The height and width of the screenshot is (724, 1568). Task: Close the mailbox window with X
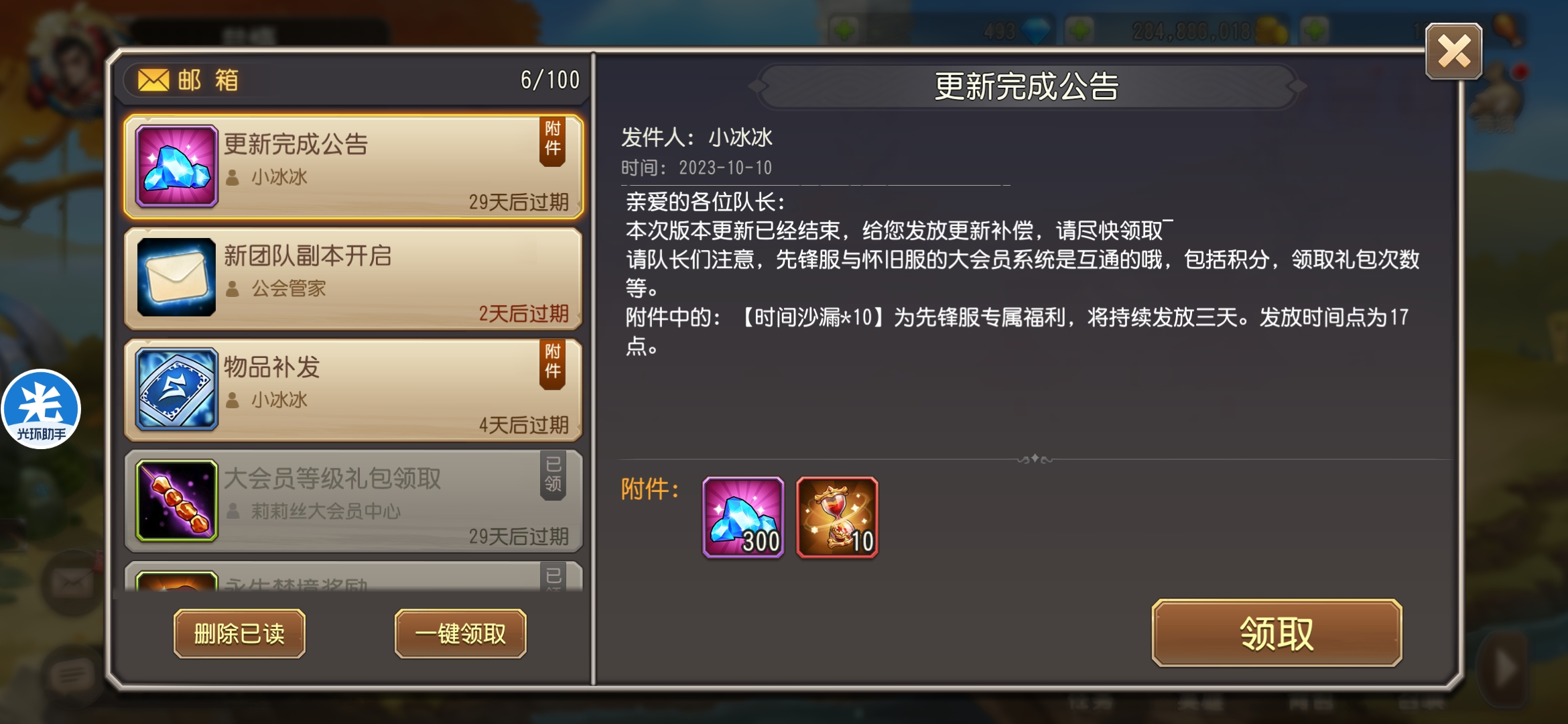(x=1453, y=52)
